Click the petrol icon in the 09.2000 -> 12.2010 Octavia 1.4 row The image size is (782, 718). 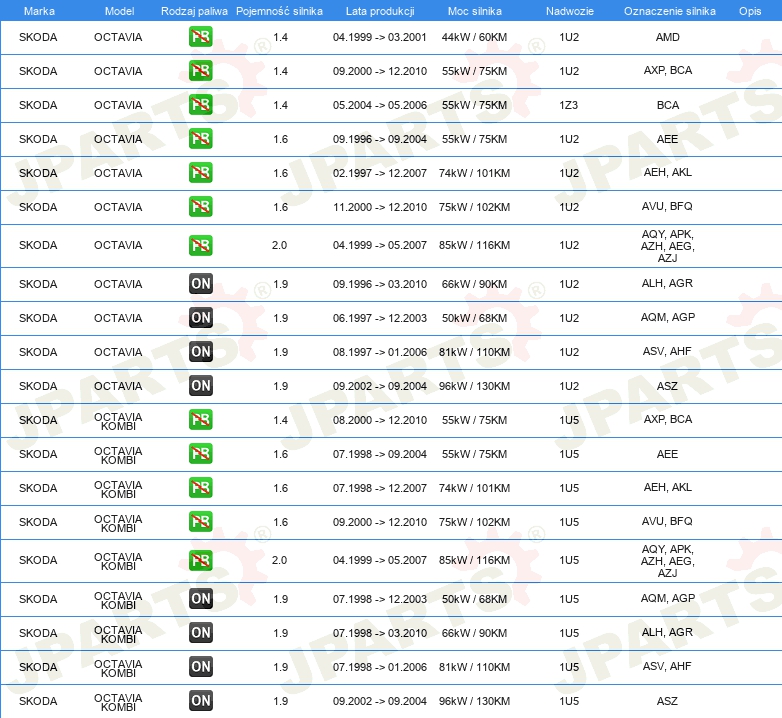(200, 71)
